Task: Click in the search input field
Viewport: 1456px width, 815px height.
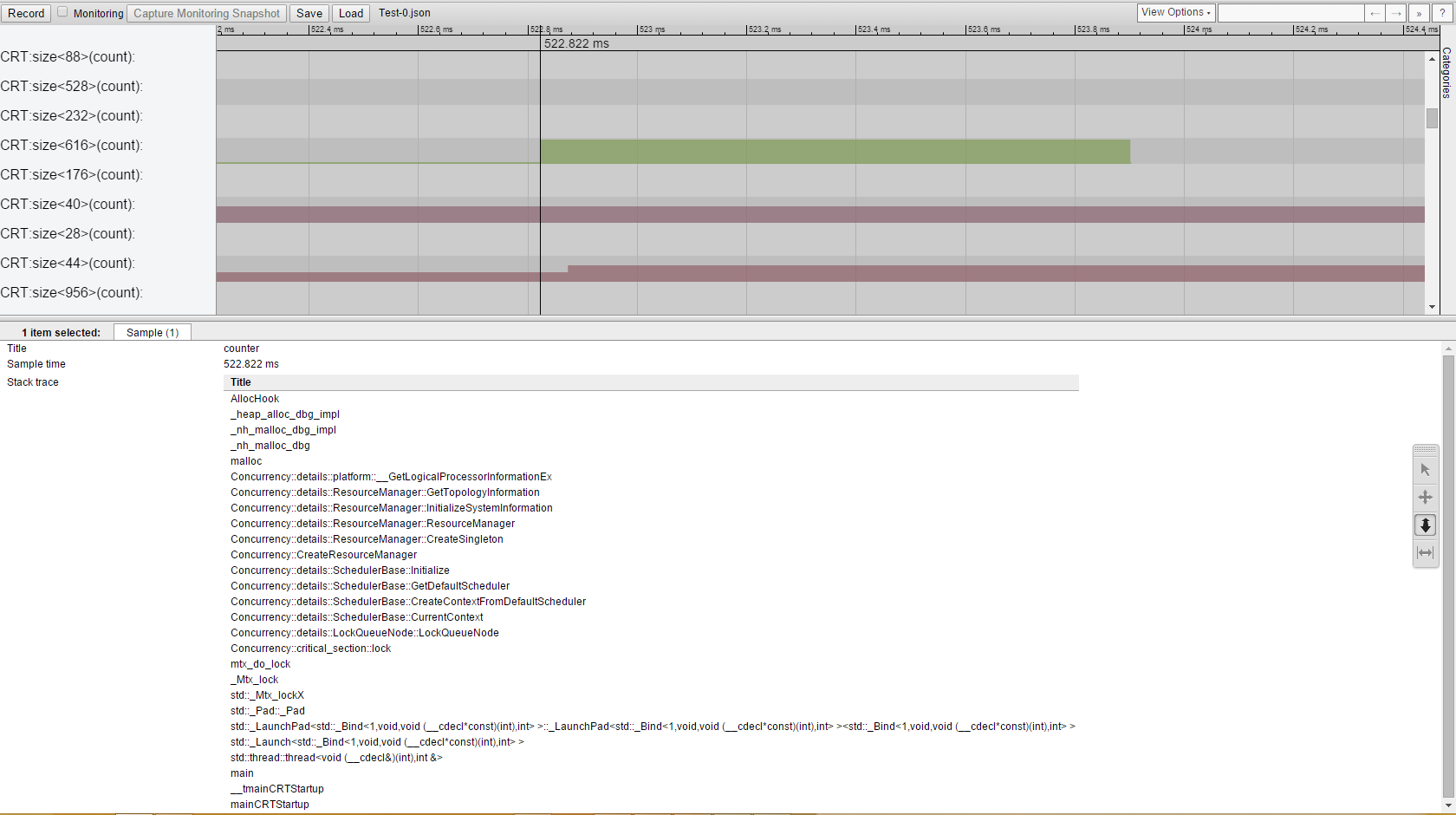Action: point(1290,13)
